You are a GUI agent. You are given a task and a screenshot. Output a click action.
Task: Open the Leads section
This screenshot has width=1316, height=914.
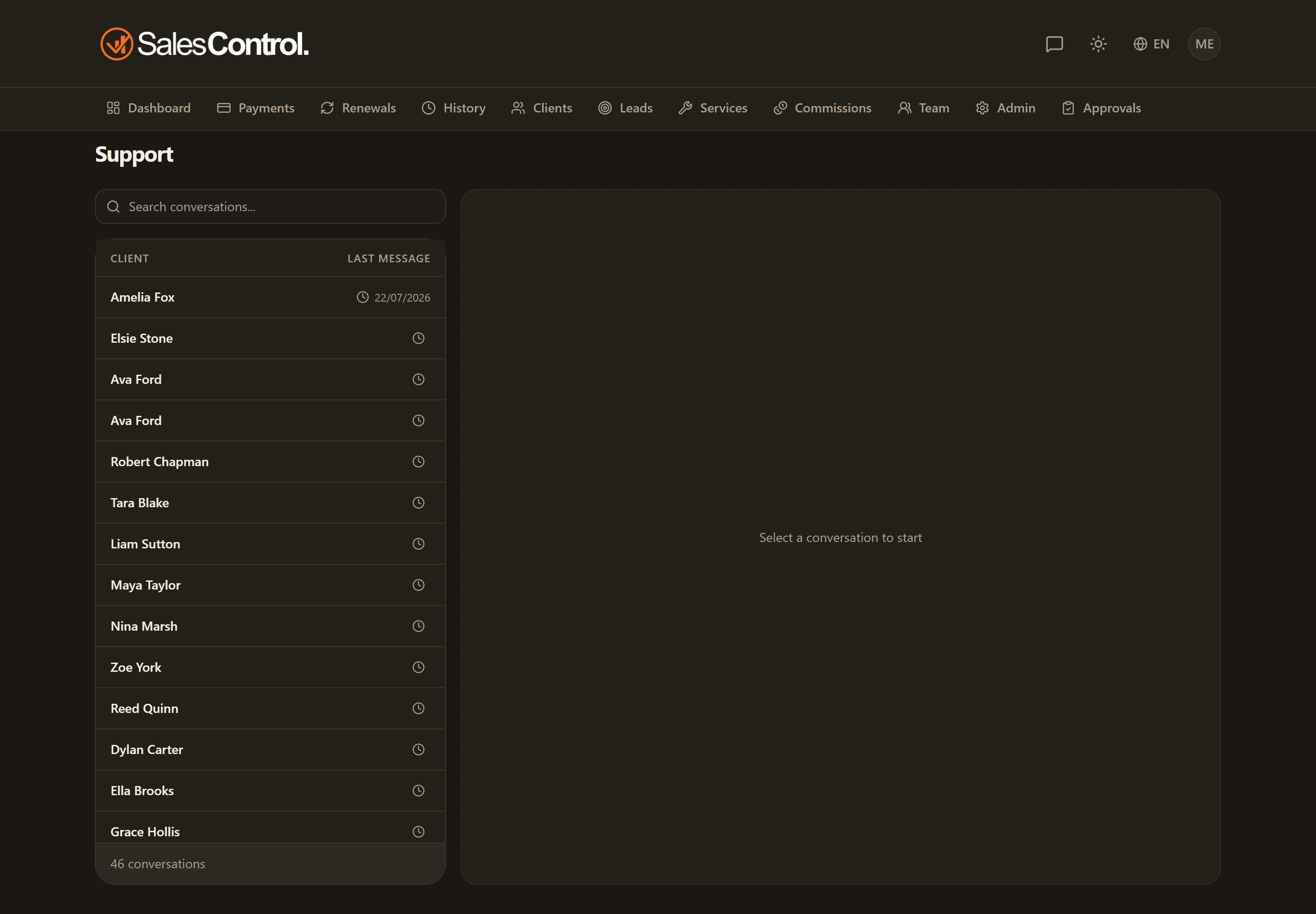[626, 108]
